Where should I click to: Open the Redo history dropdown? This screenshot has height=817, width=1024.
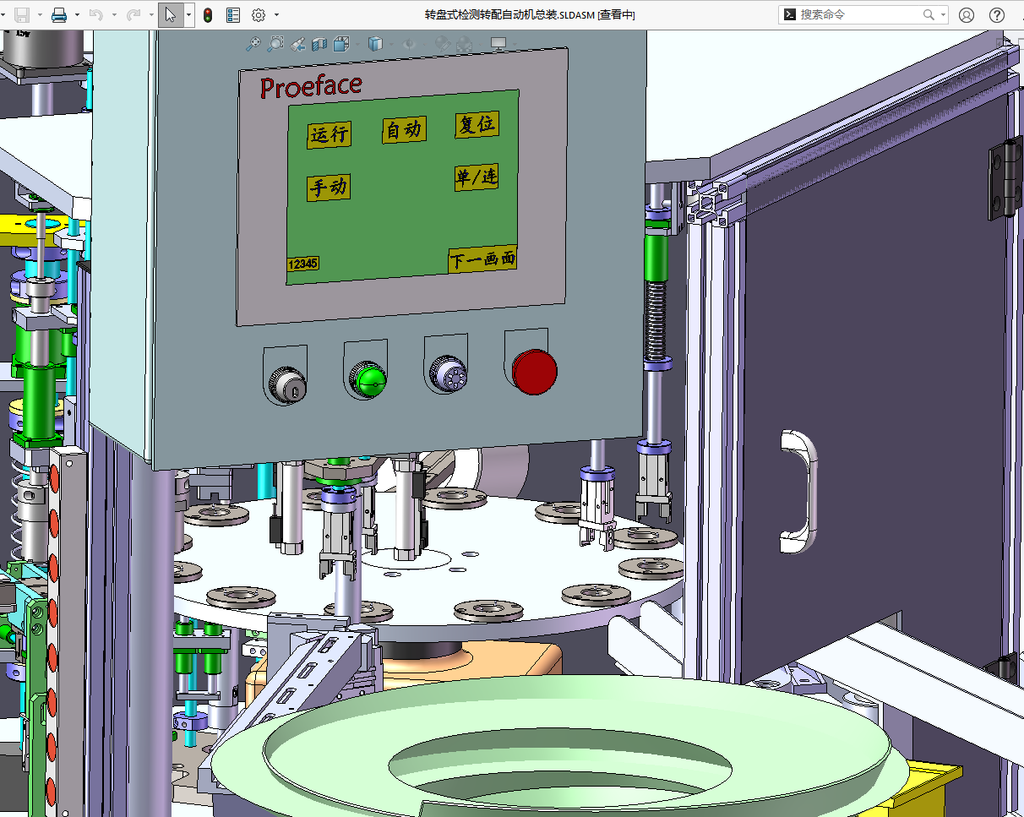pos(151,15)
